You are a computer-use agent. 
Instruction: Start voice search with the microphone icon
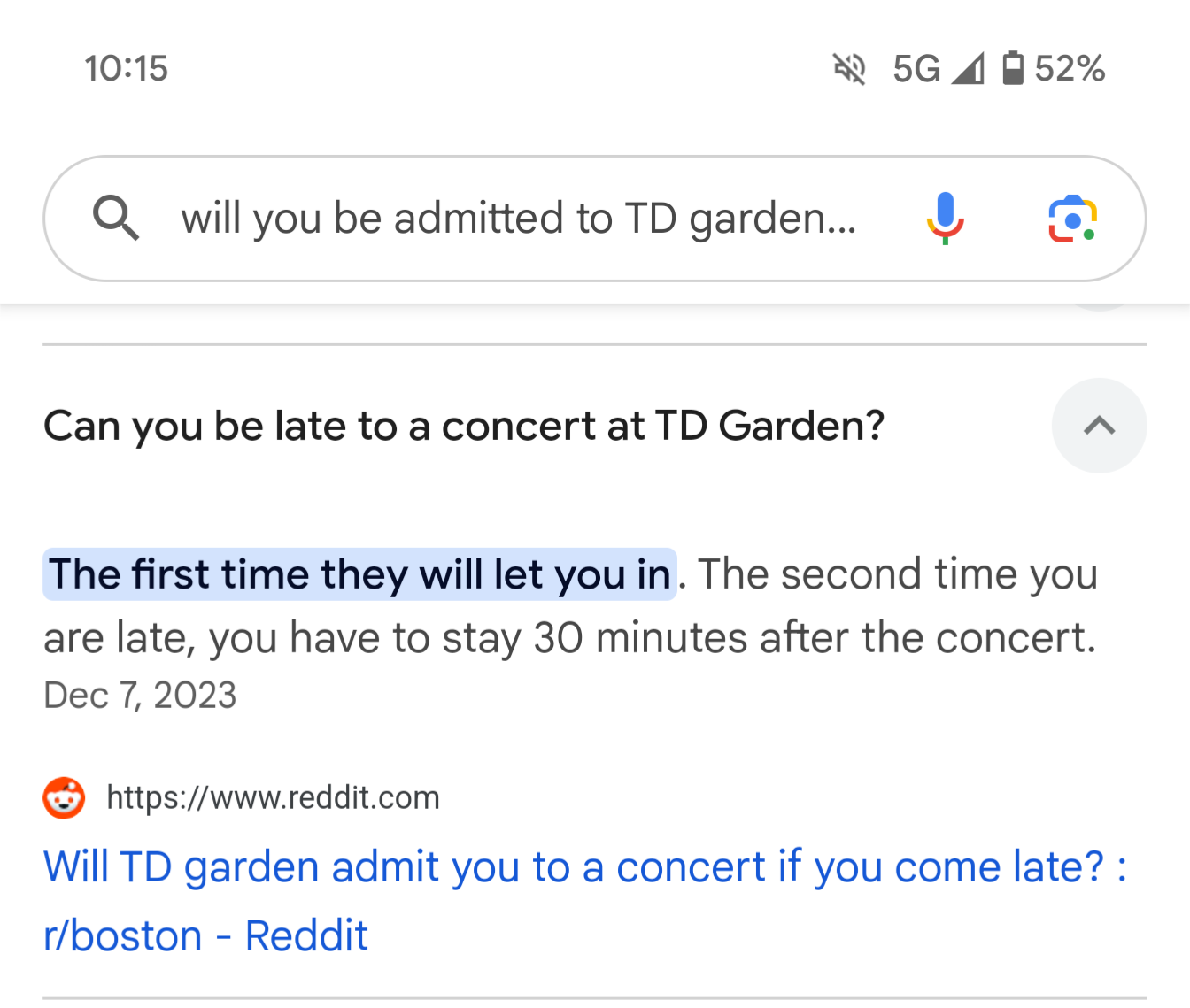pyautogui.click(x=945, y=218)
